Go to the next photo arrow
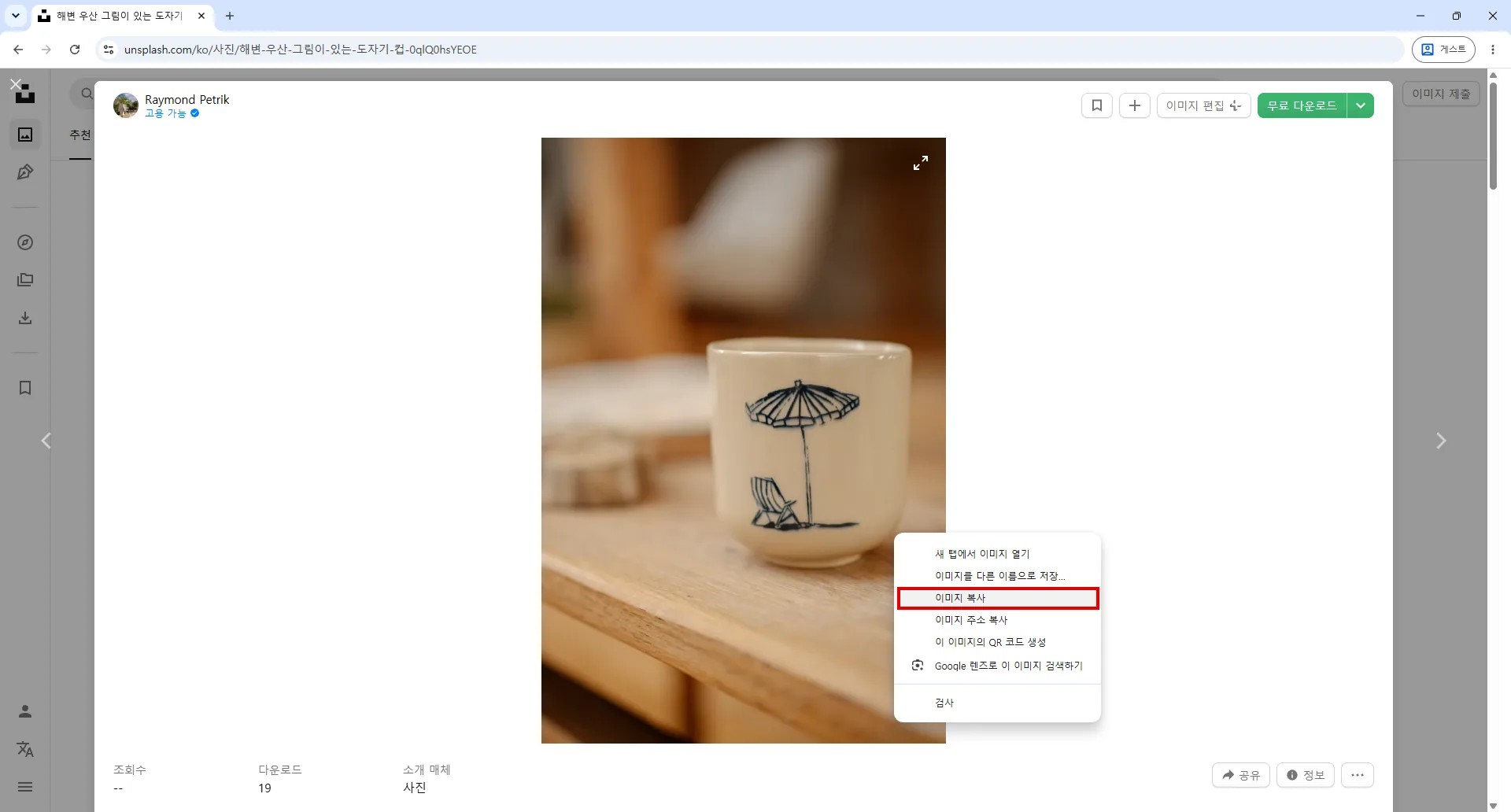The image size is (1511, 812). pyautogui.click(x=1441, y=441)
